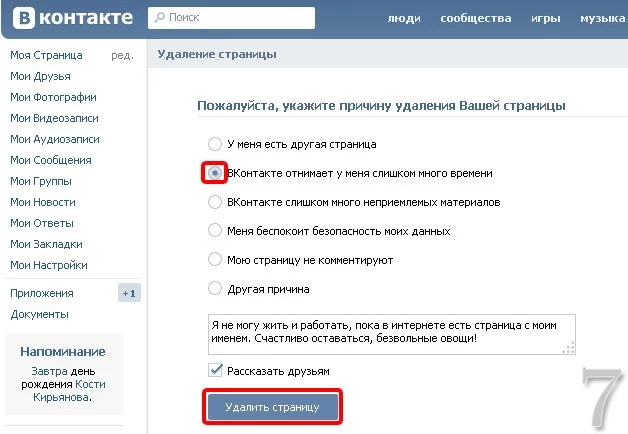This screenshot has width=628, height=434.
Task: Click the VKontakte logo icon
Action: [24, 18]
